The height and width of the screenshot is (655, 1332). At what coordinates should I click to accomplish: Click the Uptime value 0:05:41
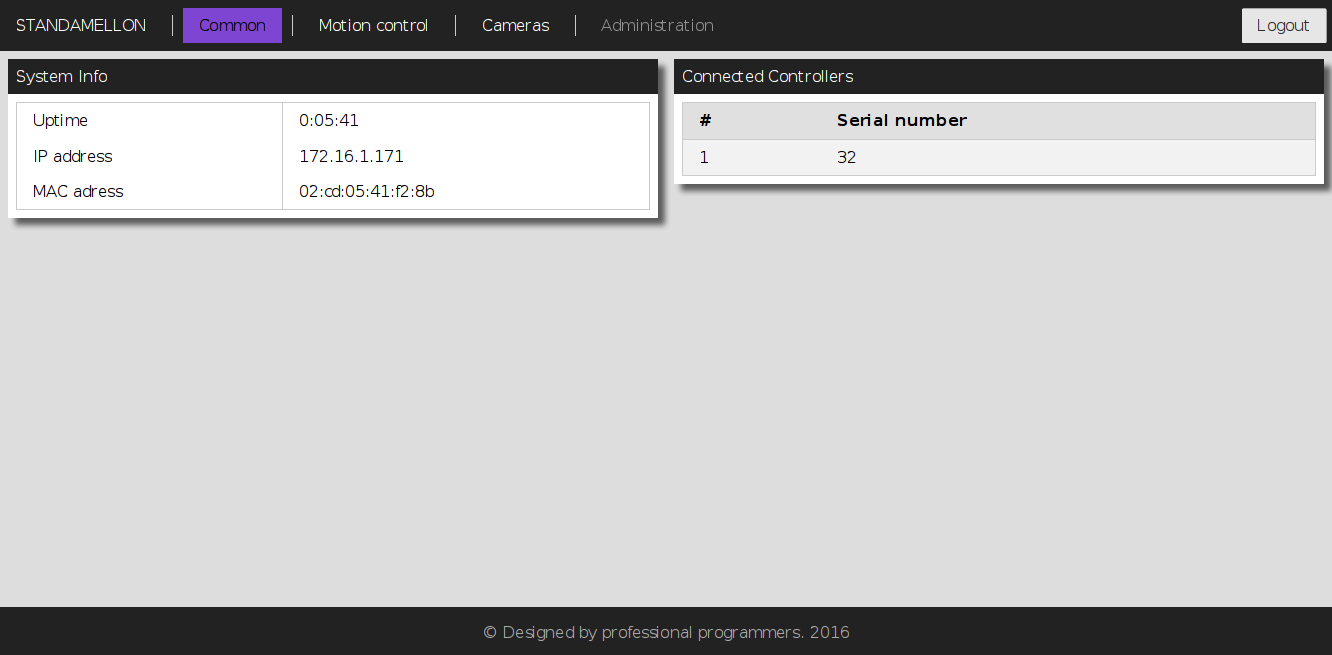coord(329,121)
